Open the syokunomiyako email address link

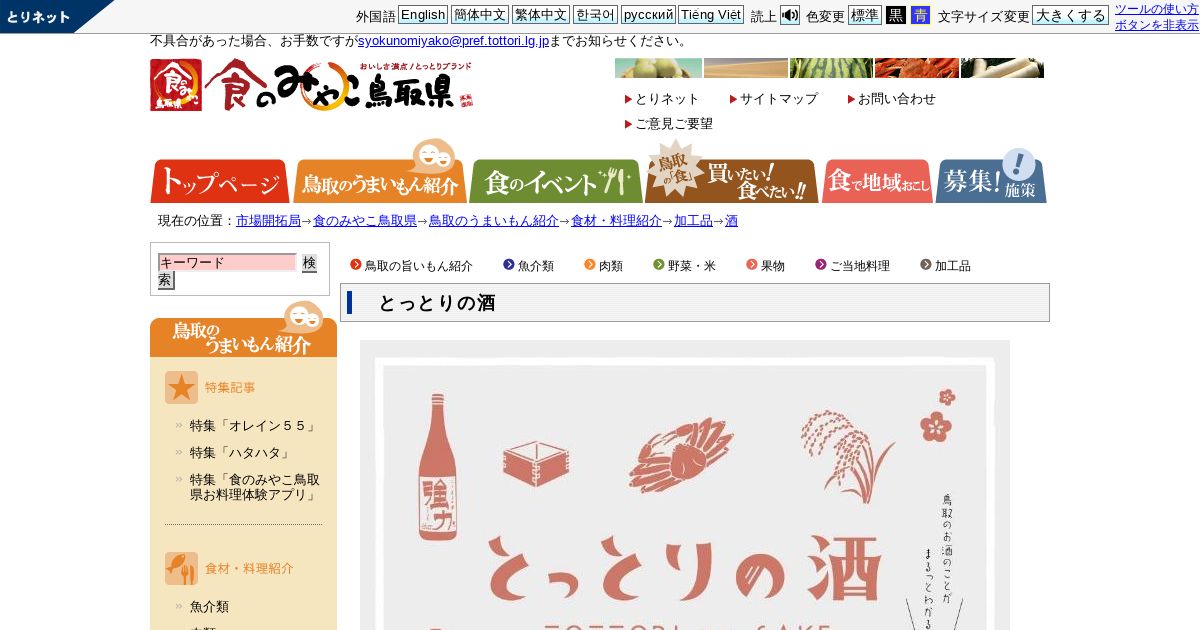click(x=453, y=41)
